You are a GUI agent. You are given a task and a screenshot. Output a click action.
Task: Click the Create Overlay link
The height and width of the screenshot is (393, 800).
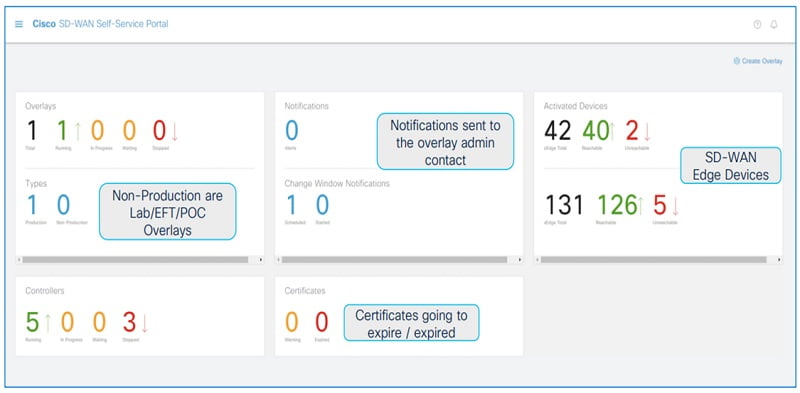(758, 61)
